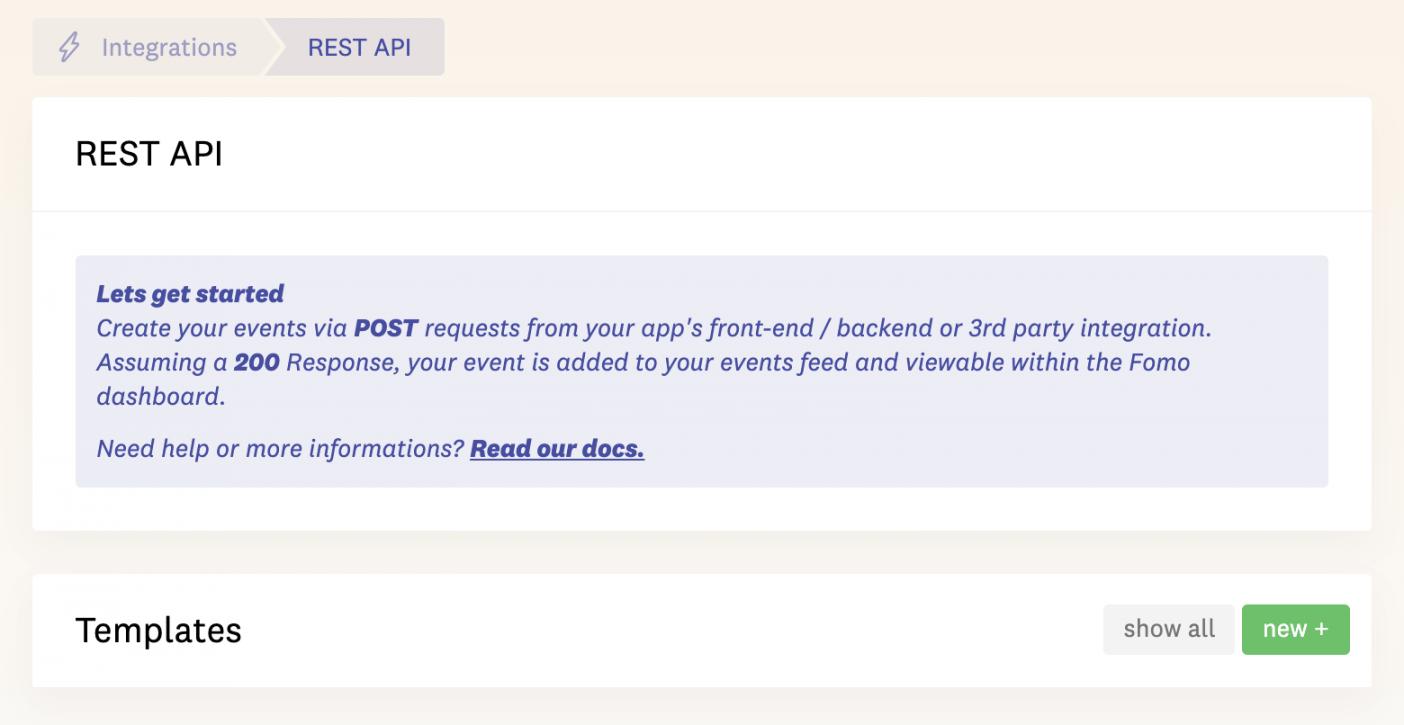1404x725 pixels.
Task: Click the "Assuming a" sentence start
Action: click(162, 362)
